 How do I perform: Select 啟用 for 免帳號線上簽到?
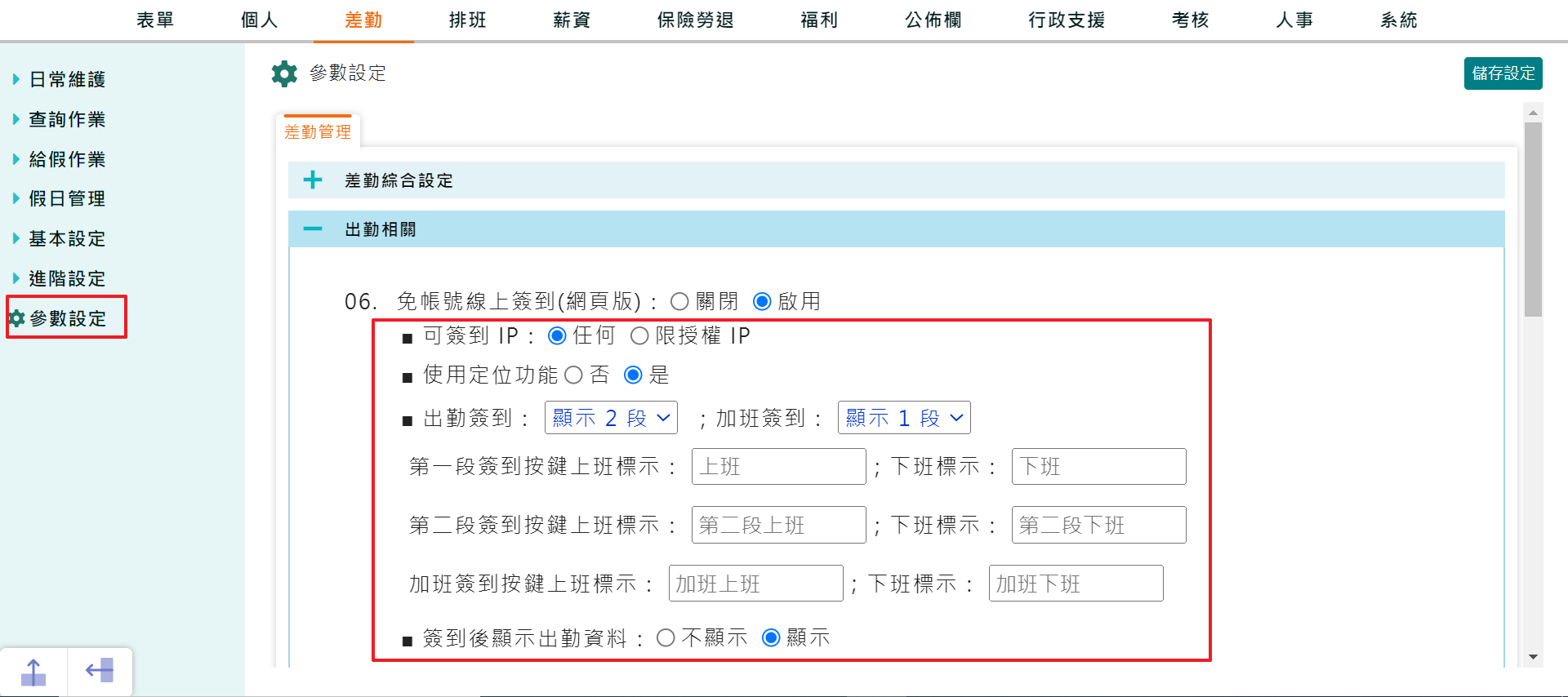762,302
